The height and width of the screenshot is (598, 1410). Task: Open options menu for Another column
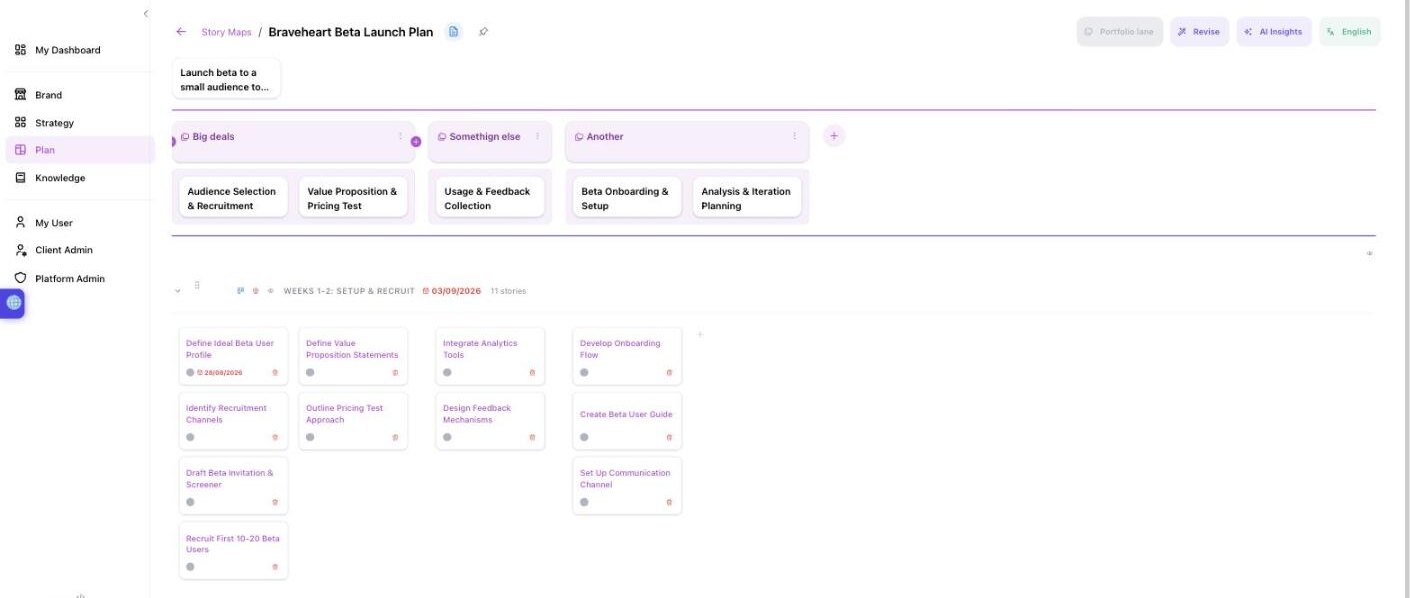click(795, 137)
